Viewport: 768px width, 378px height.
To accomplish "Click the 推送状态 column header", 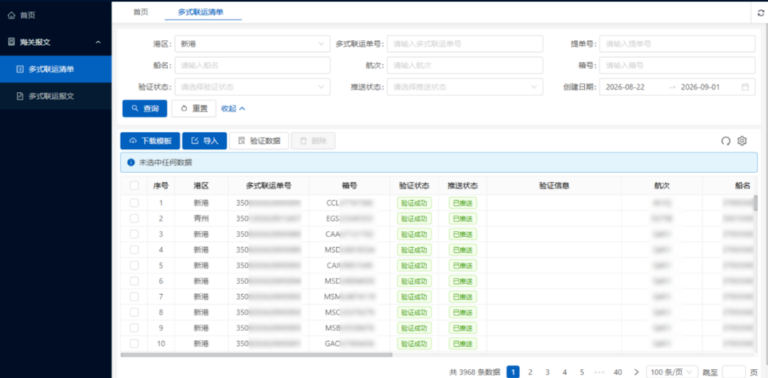I will tap(462, 186).
